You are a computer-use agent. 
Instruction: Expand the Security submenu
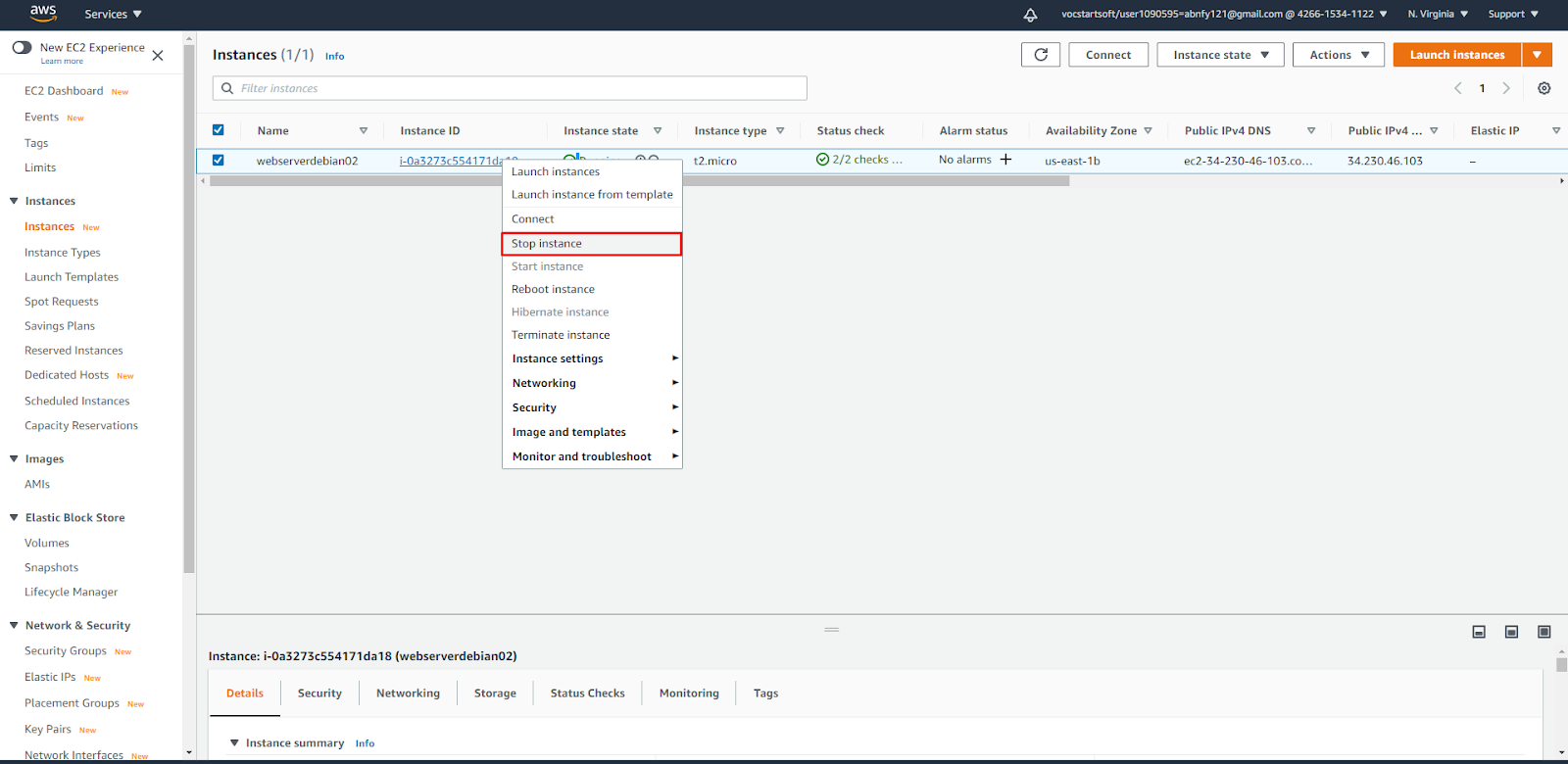pos(592,407)
